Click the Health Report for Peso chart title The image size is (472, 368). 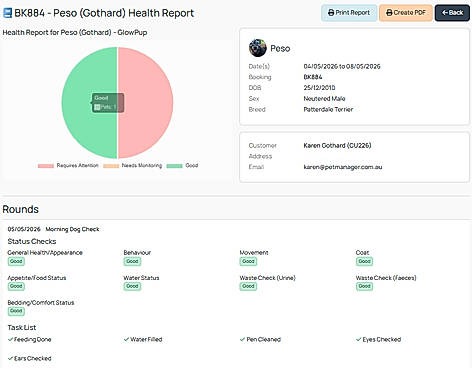click(75, 33)
